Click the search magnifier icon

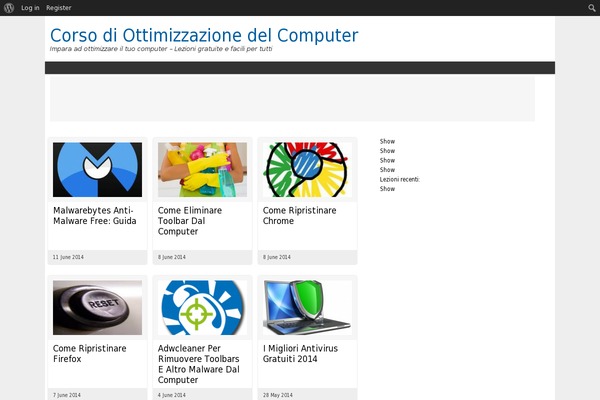pyautogui.click(x=592, y=8)
